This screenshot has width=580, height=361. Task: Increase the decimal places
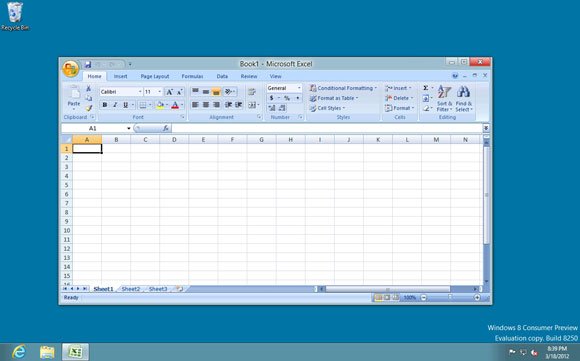coord(272,108)
